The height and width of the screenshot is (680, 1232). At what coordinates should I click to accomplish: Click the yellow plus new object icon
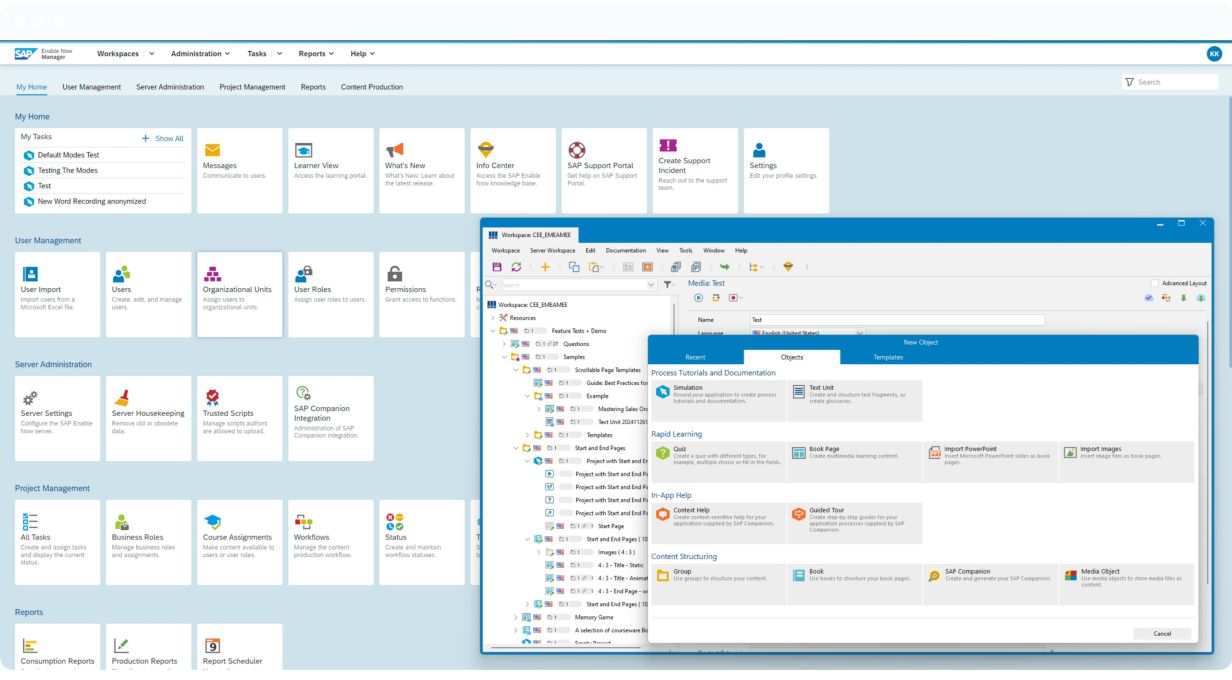(545, 267)
